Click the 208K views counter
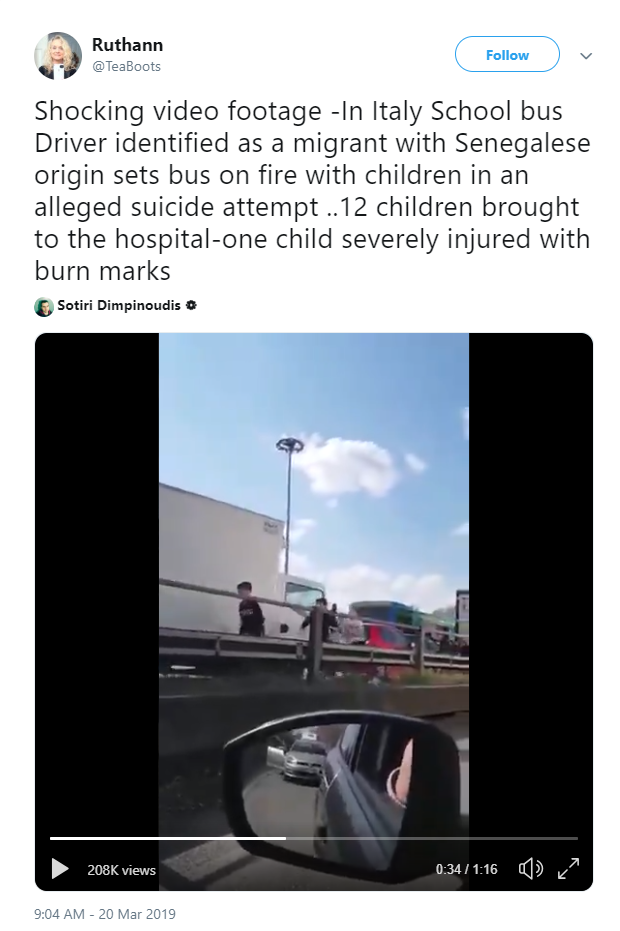 click(x=122, y=870)
